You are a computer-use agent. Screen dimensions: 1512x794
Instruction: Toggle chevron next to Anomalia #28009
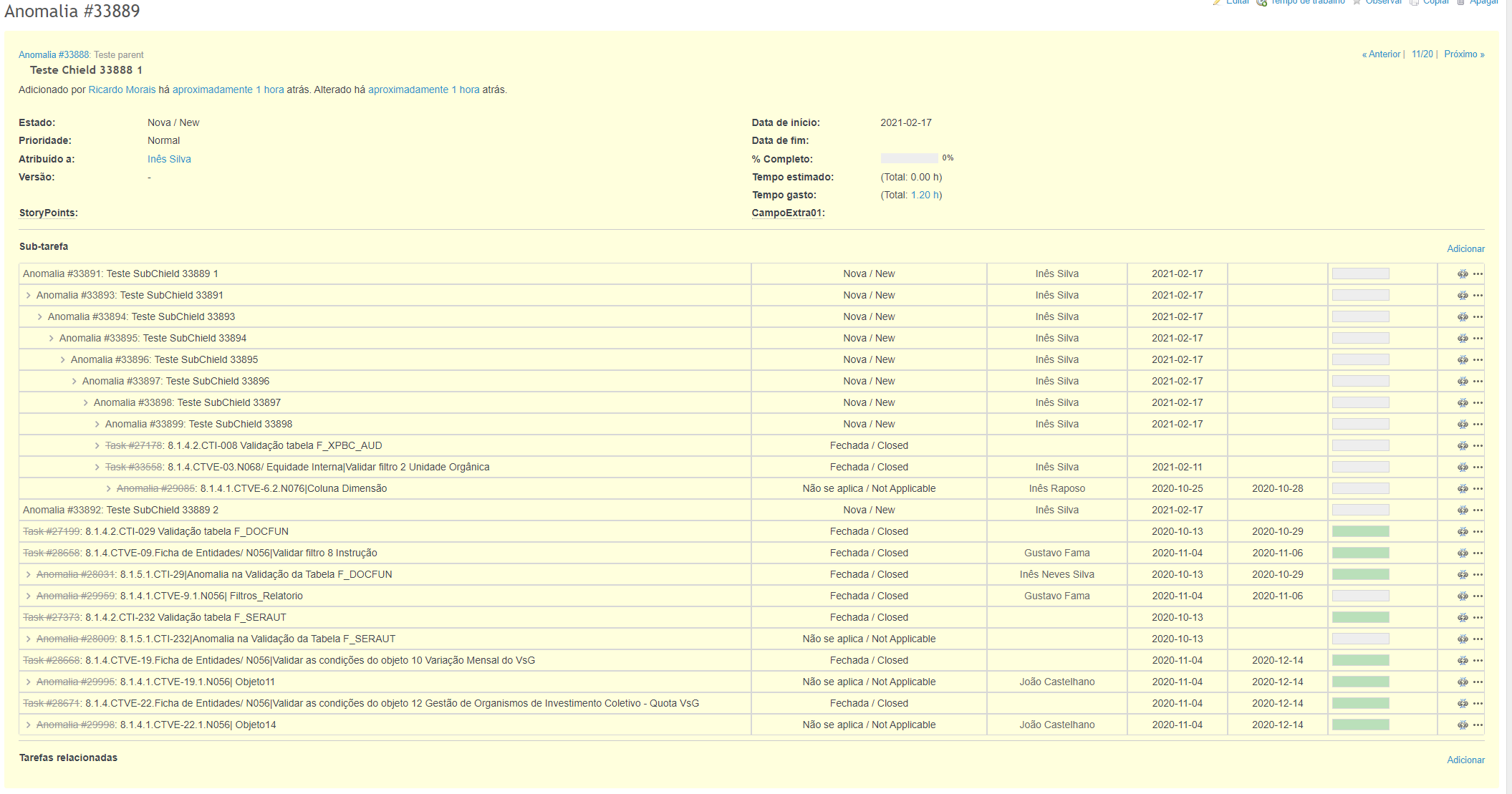[28, 639]
